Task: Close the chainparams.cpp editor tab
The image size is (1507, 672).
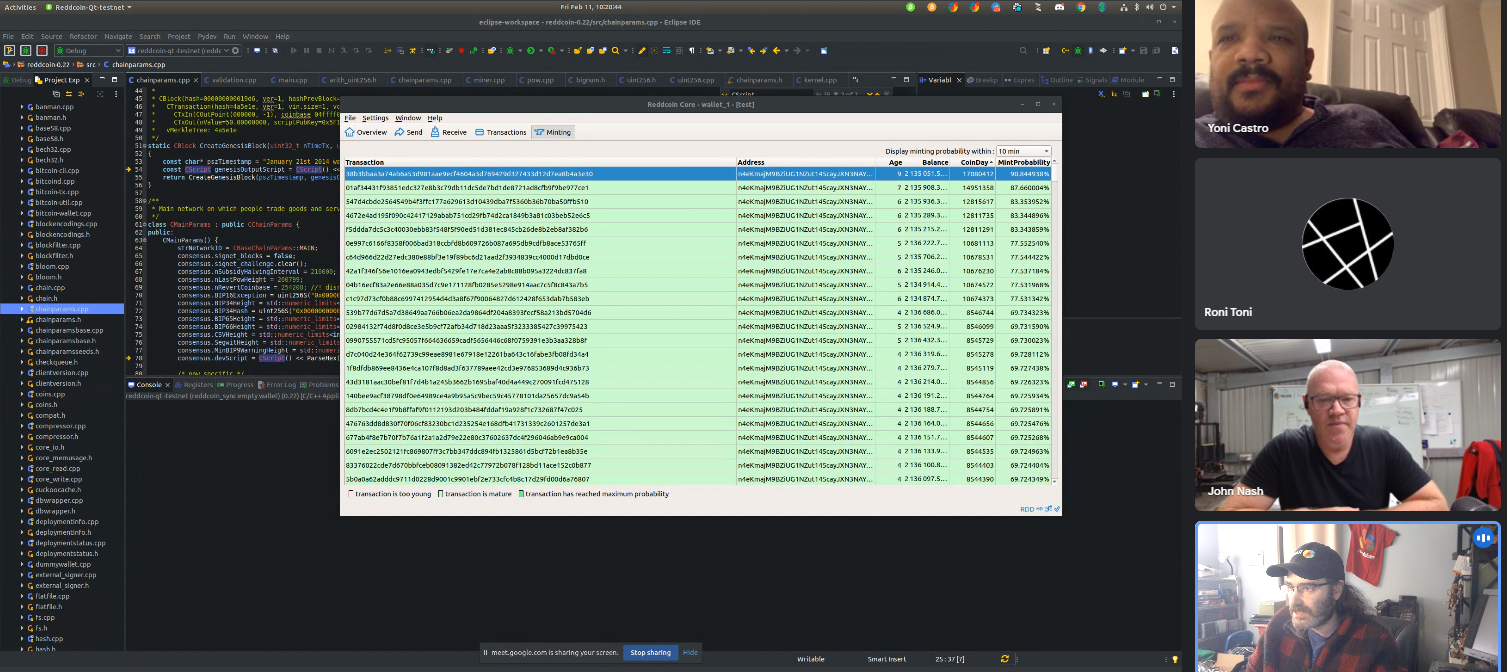Action: pyautogui.click(x=194, y=80)
